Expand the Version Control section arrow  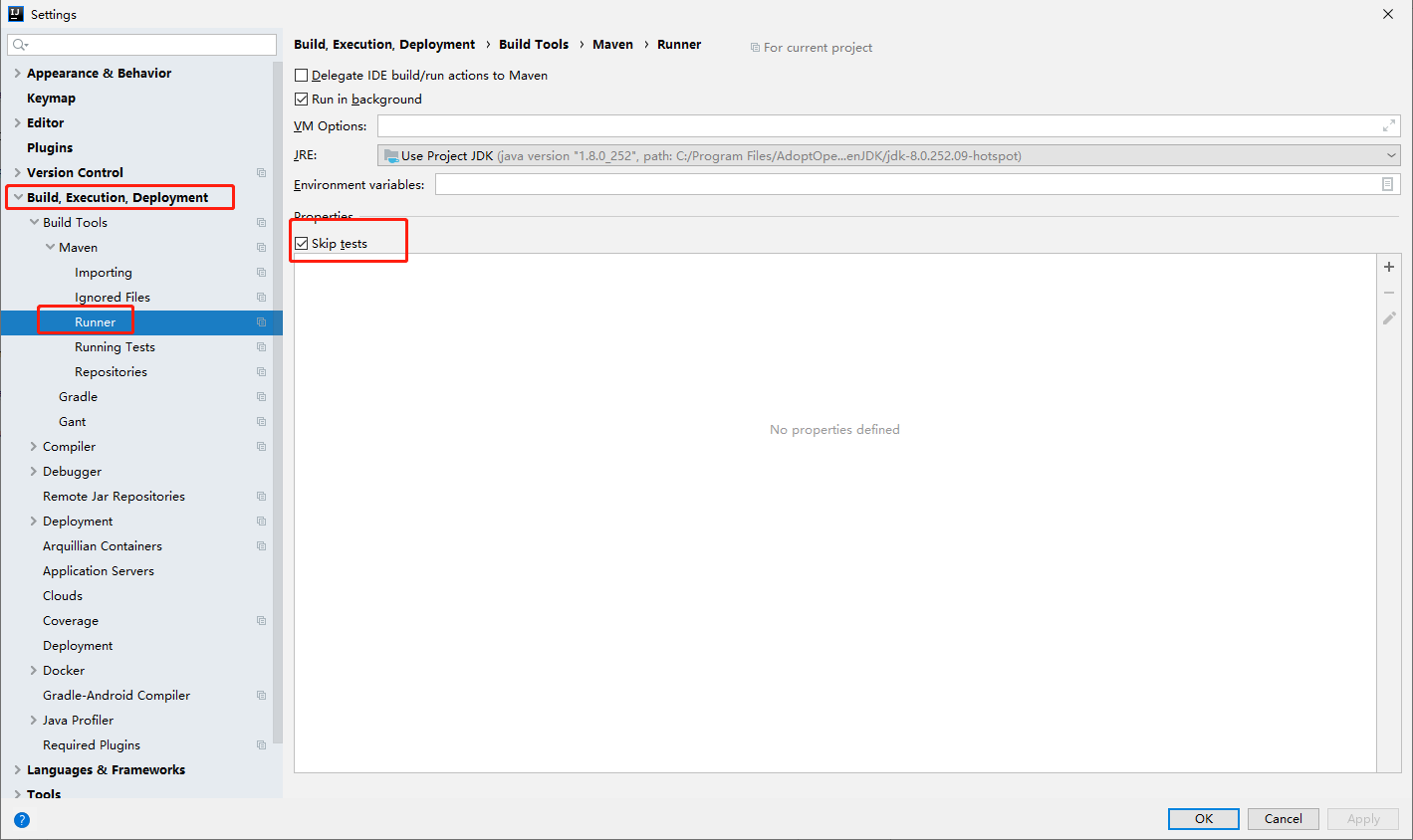[x=18, y=173]
